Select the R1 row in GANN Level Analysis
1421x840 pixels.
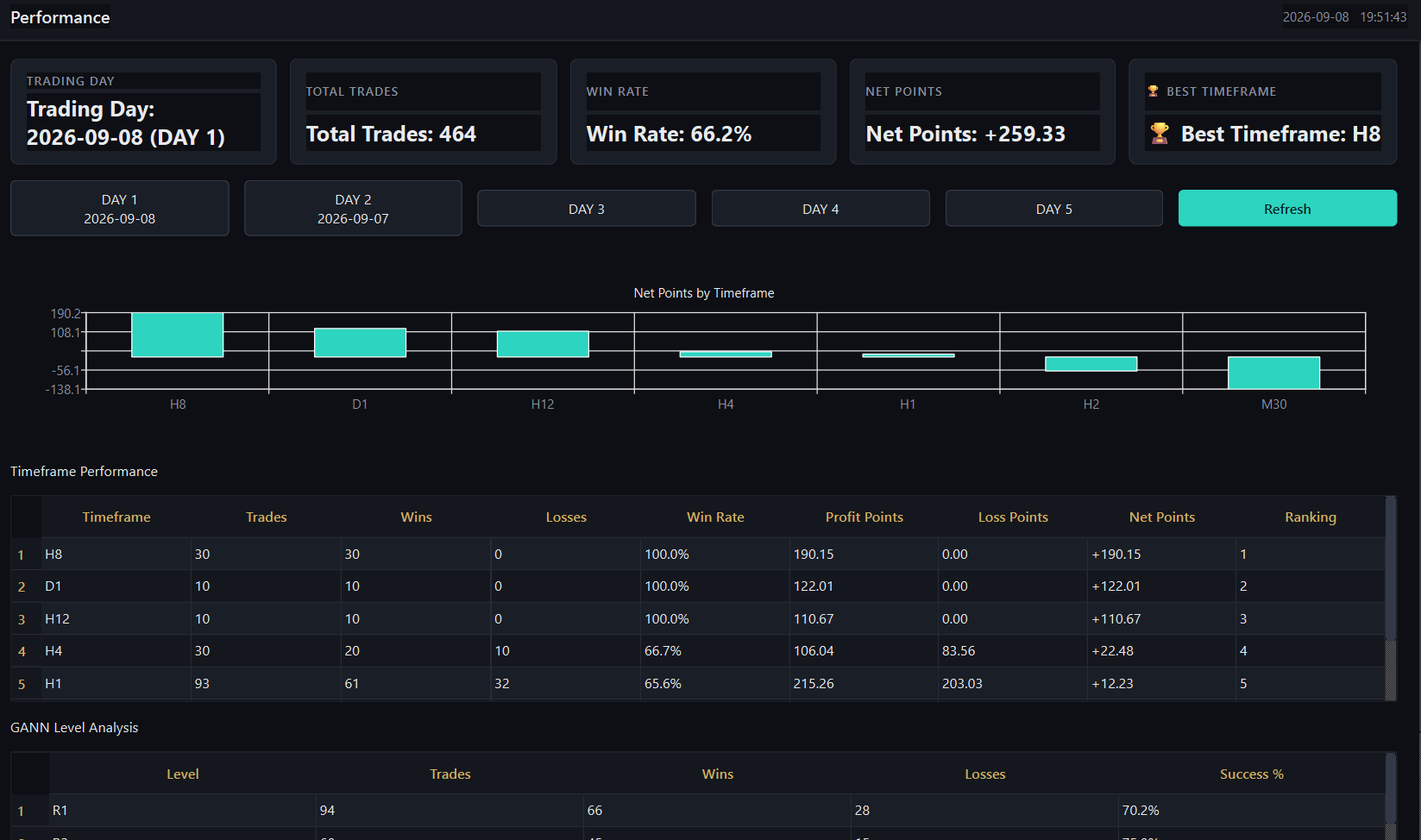pos(698,811)
